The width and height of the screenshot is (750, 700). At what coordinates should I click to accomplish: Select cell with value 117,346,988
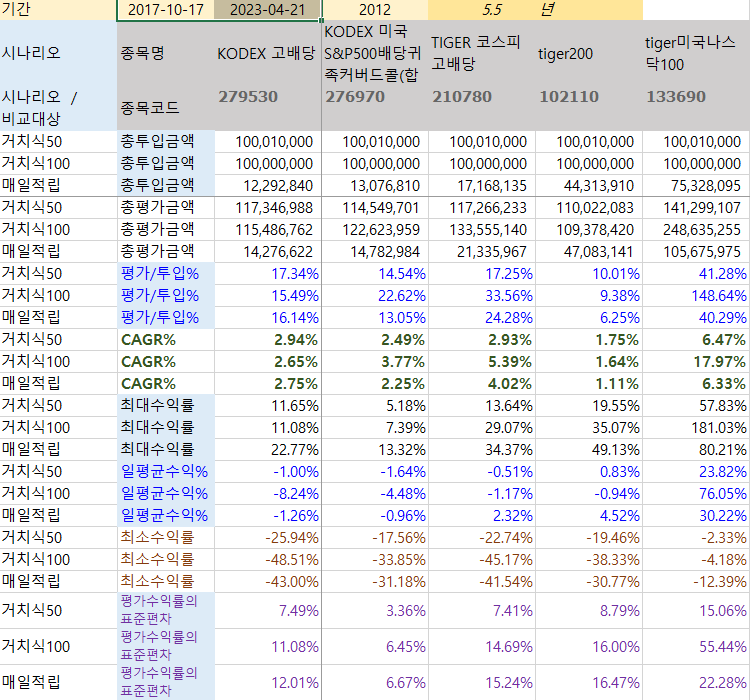pyautogui.click(x=267, y=207)
